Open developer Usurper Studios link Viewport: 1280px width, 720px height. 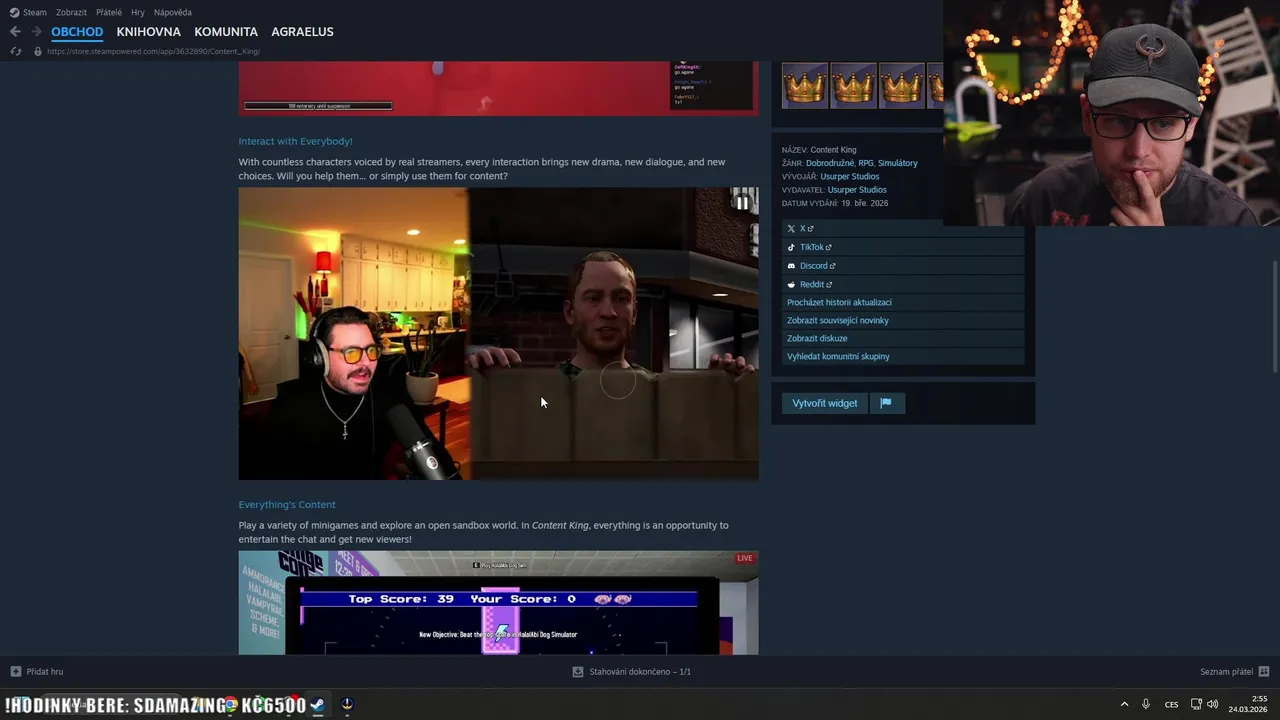click(850, 176)
